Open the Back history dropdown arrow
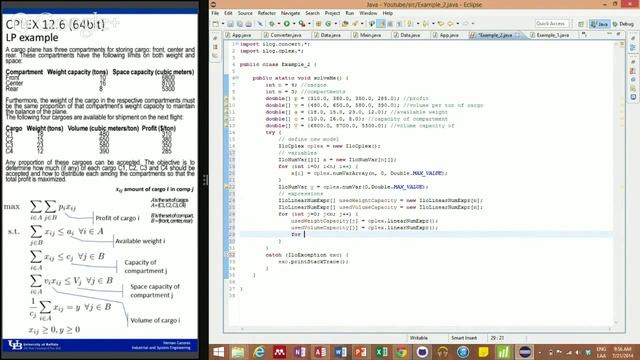 pos(458,24)
